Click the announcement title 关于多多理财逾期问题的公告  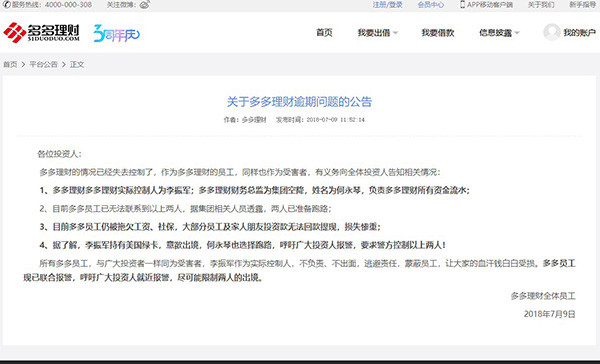[x=299, y=102]
